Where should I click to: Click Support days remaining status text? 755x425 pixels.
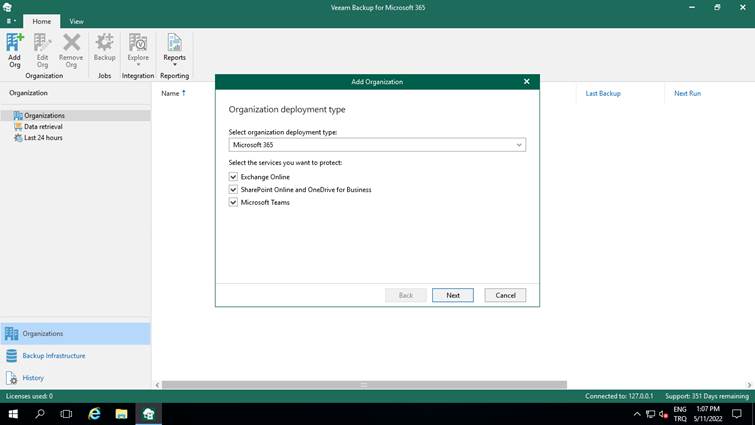click(x=707, y=396)
